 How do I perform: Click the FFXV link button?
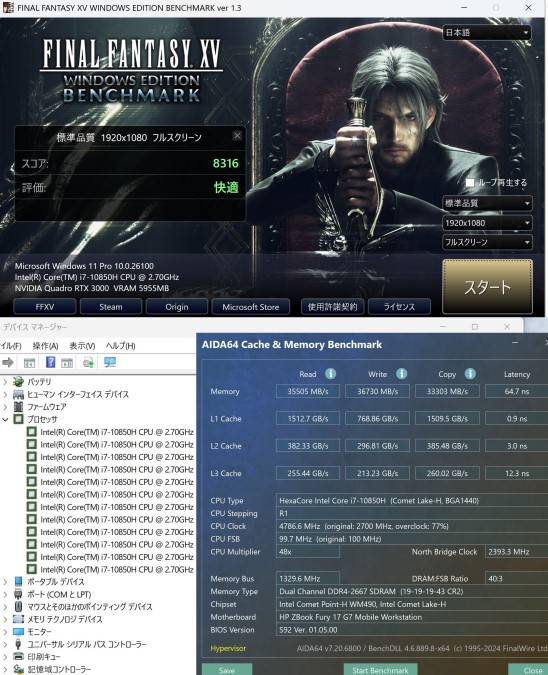45,307
